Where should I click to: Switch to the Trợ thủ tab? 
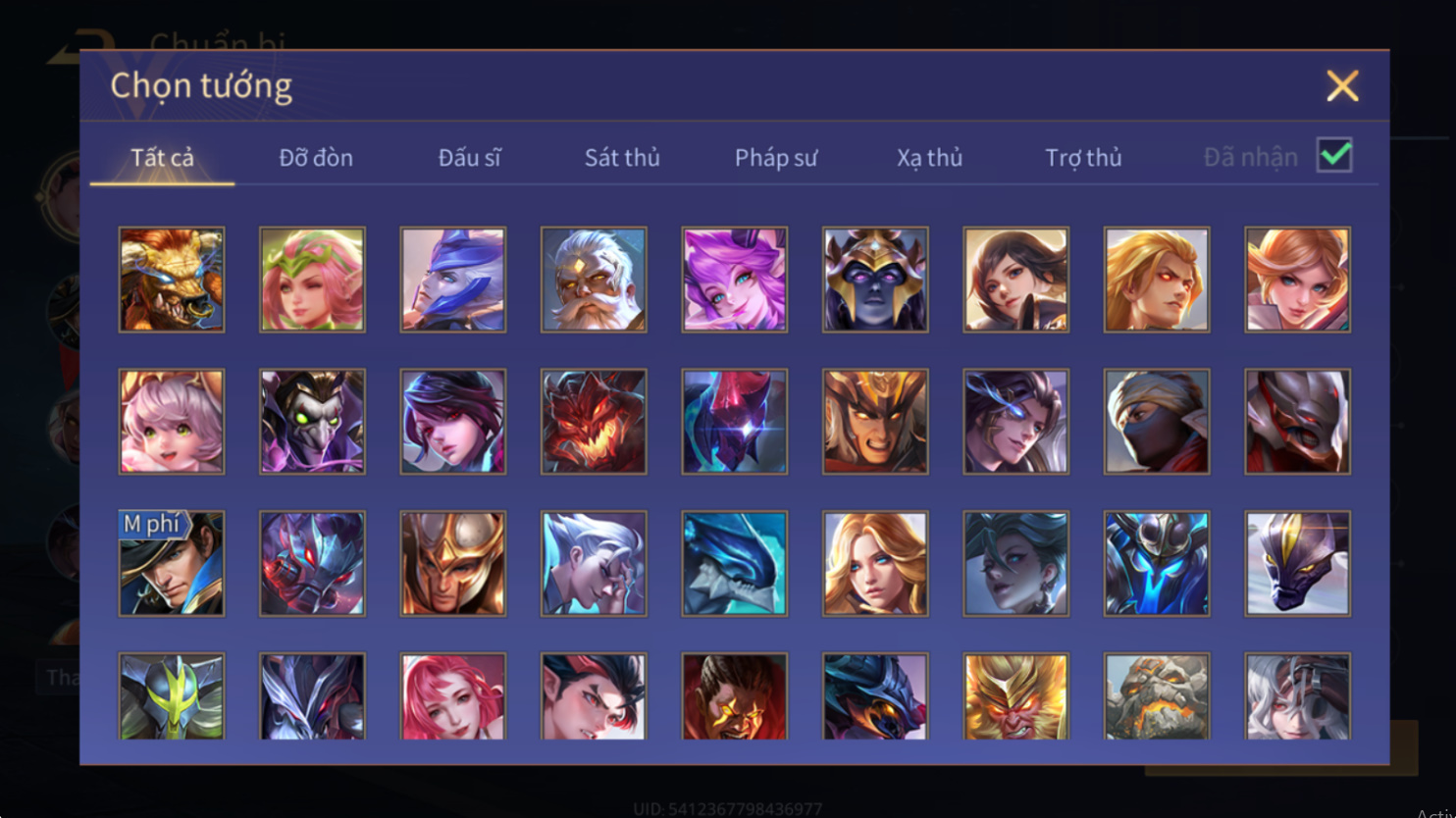[x=1083, y=157]
